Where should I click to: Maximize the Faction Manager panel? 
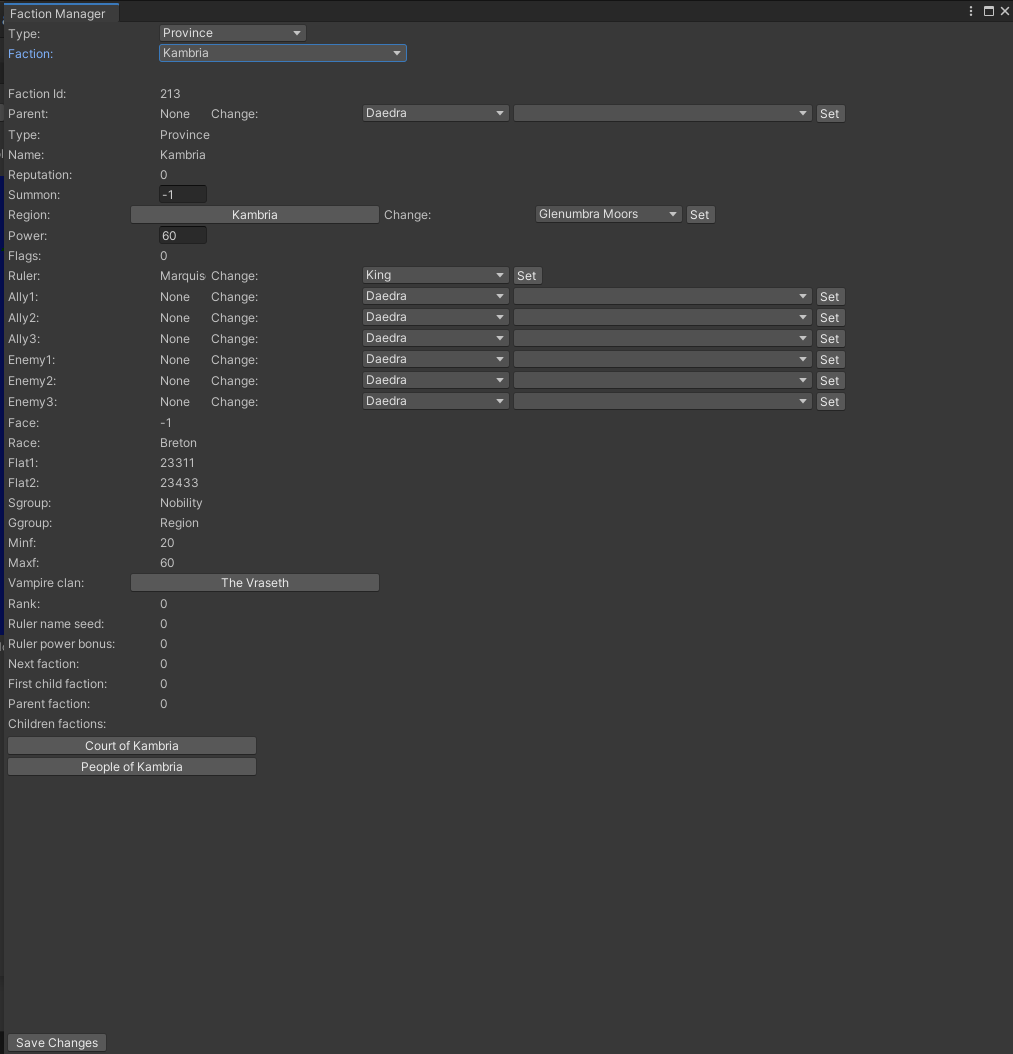pyautogui.click(x=989, y=11)
